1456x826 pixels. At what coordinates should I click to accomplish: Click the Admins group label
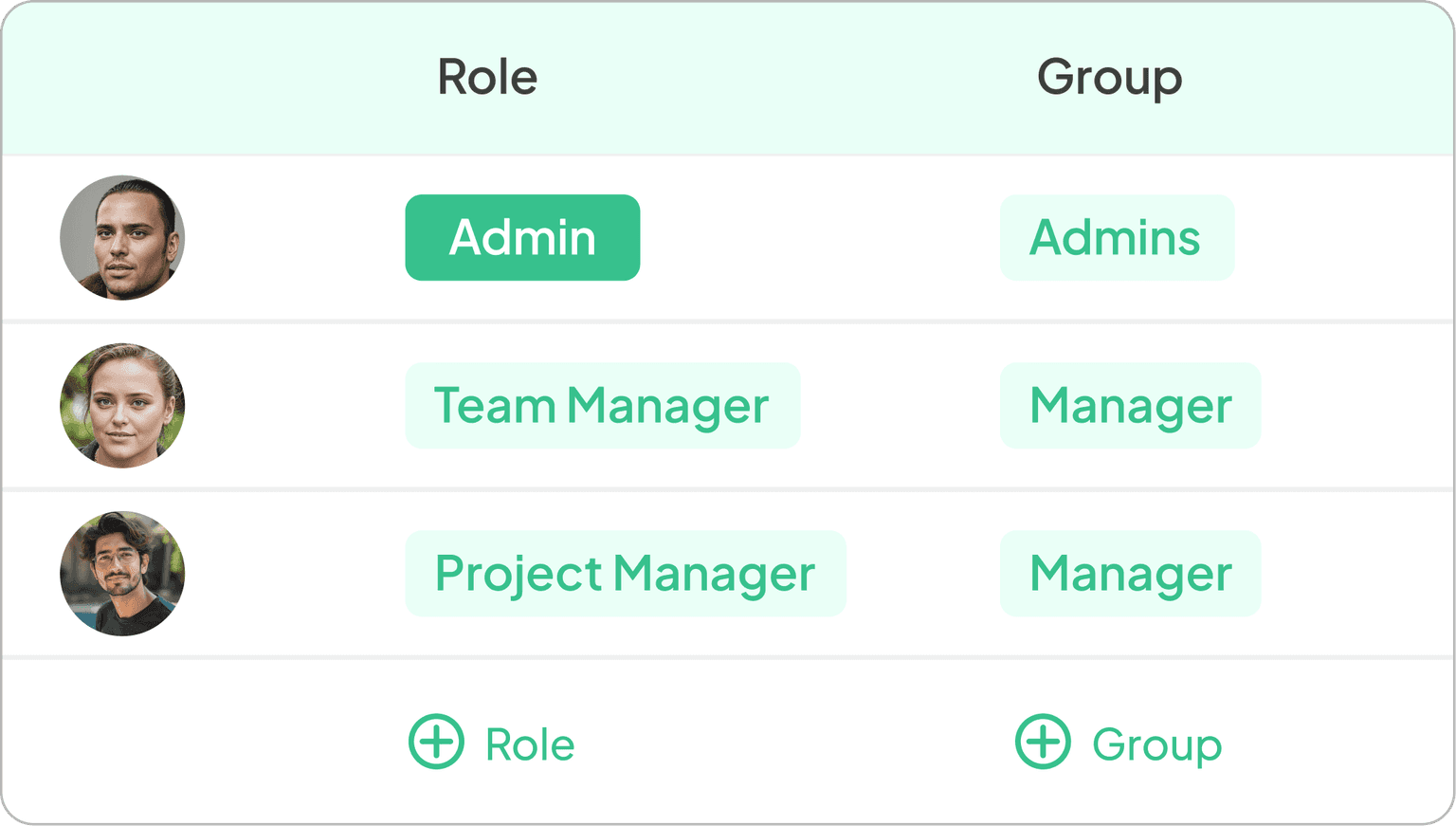click(x=1117, y=238)
